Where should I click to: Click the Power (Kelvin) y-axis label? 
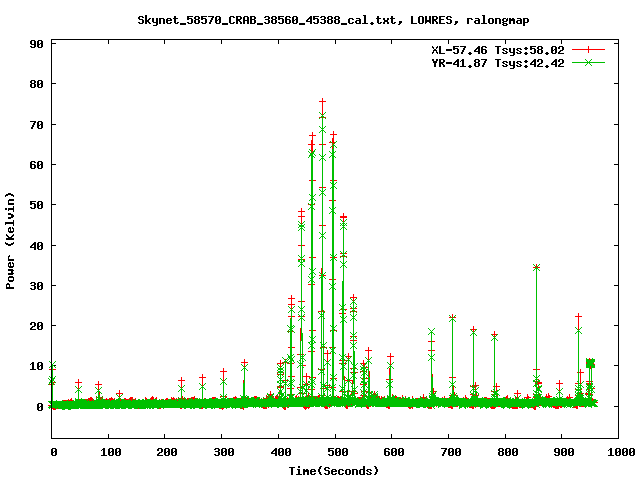pos(10,241)
